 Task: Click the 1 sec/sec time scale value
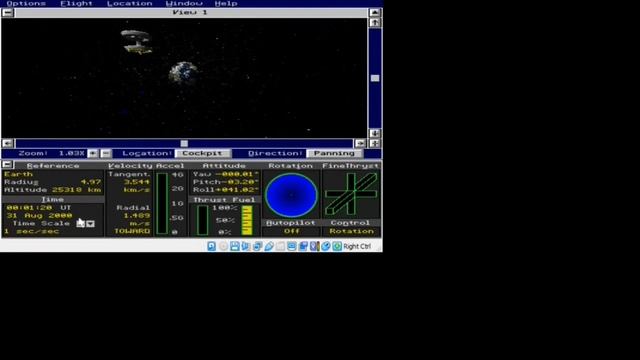(x=32, y=231)
